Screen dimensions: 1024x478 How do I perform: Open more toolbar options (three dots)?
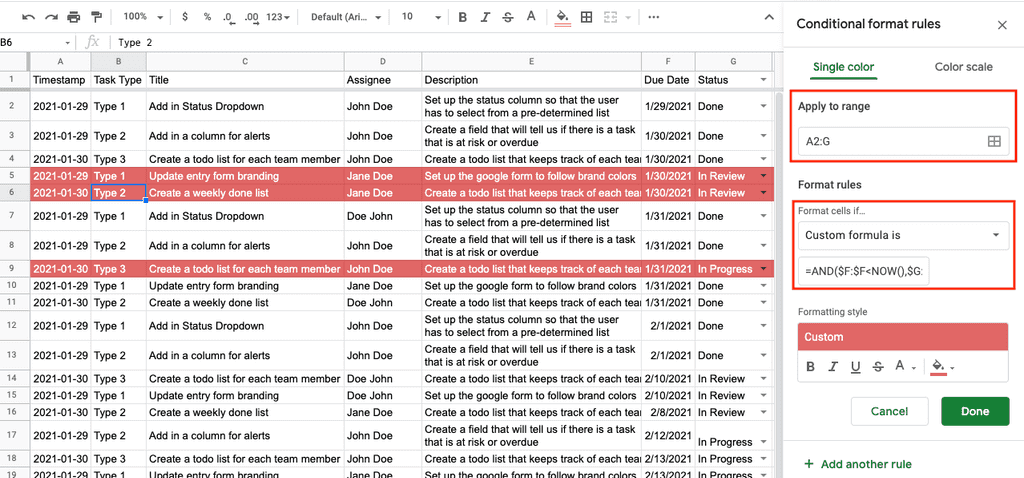point(653,17)
